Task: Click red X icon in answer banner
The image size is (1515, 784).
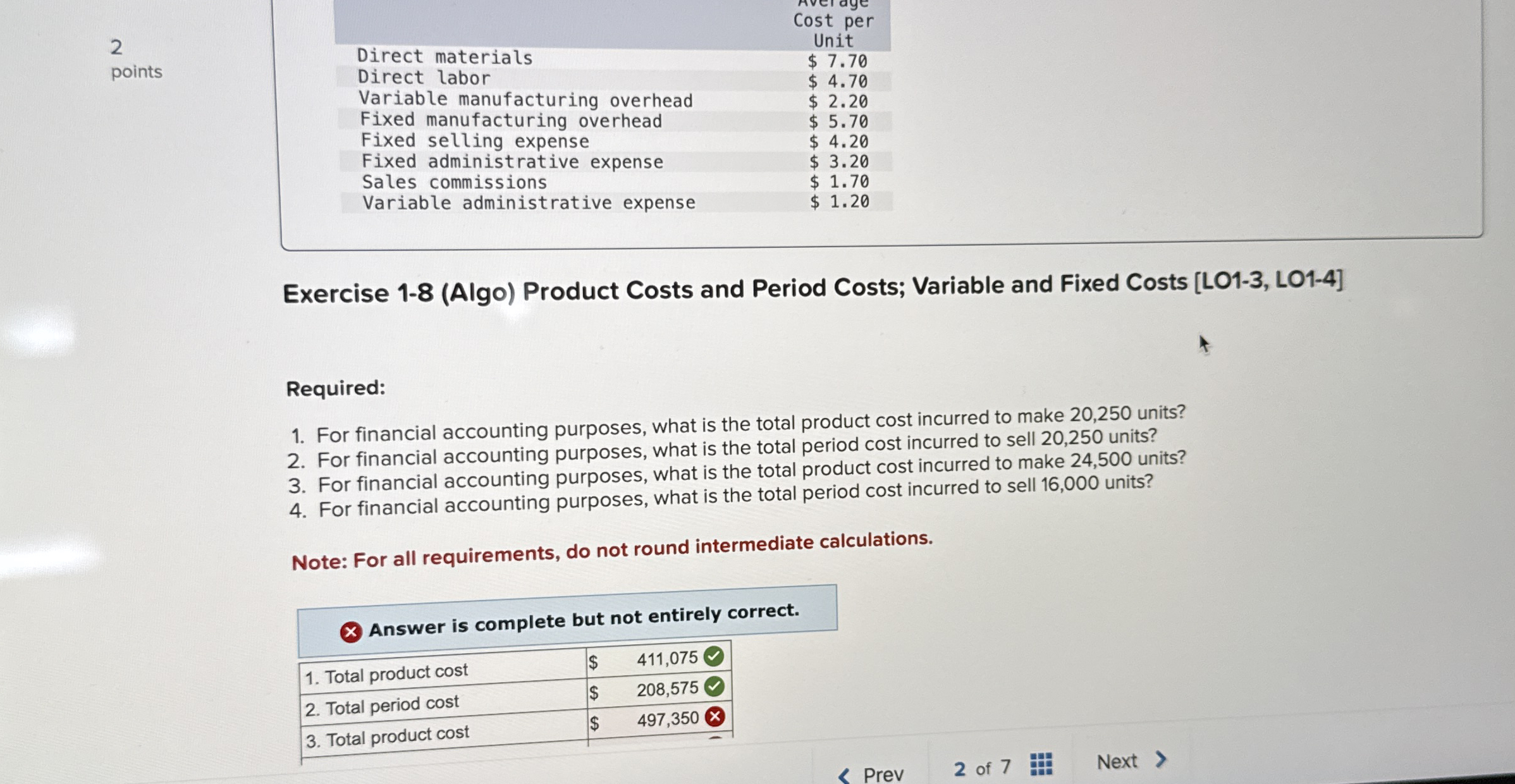Action: click(351, 632)
